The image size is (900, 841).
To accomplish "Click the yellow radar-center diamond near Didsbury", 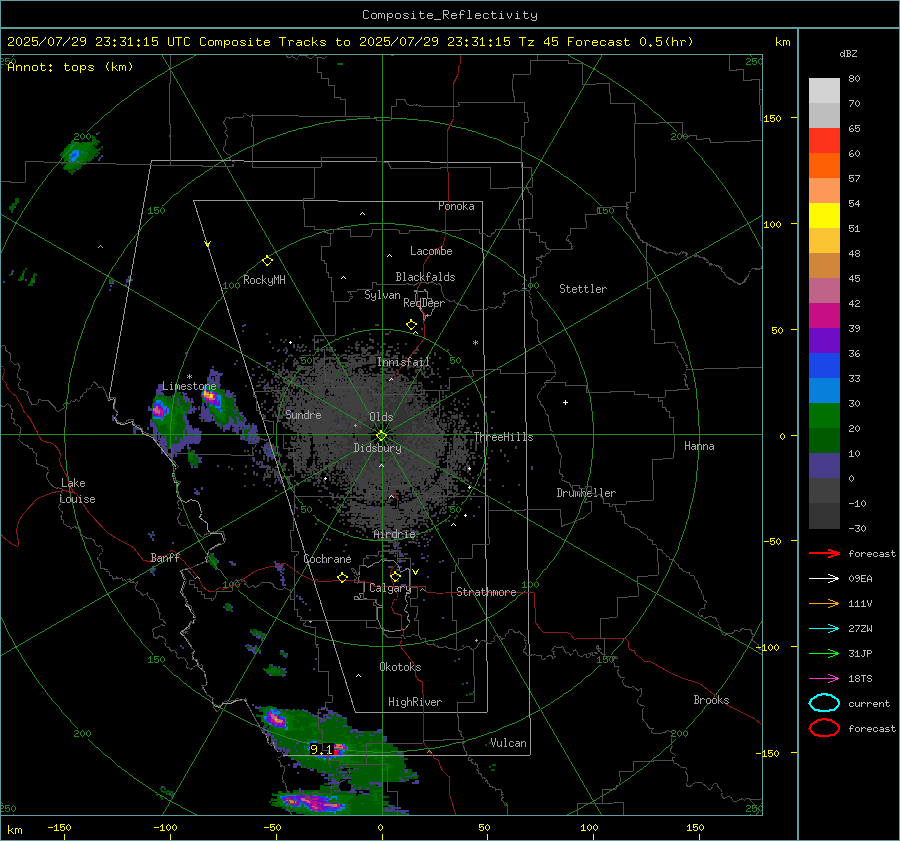I will click(381, 435).
